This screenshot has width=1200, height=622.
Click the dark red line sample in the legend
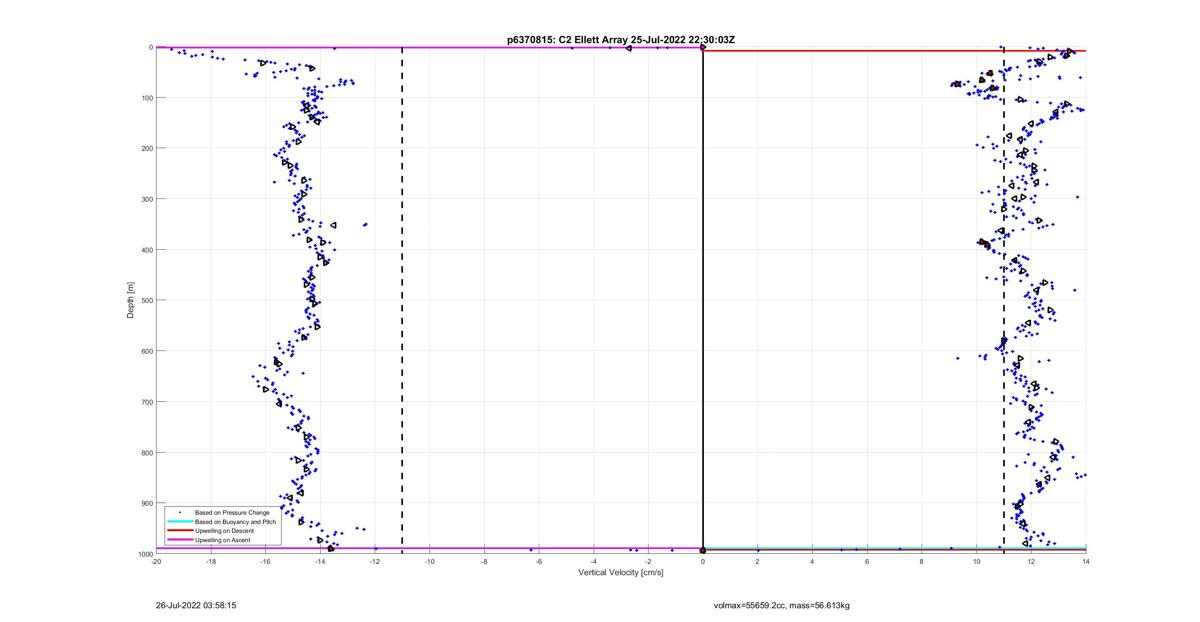pyautogui.click(x=179, y=530)
